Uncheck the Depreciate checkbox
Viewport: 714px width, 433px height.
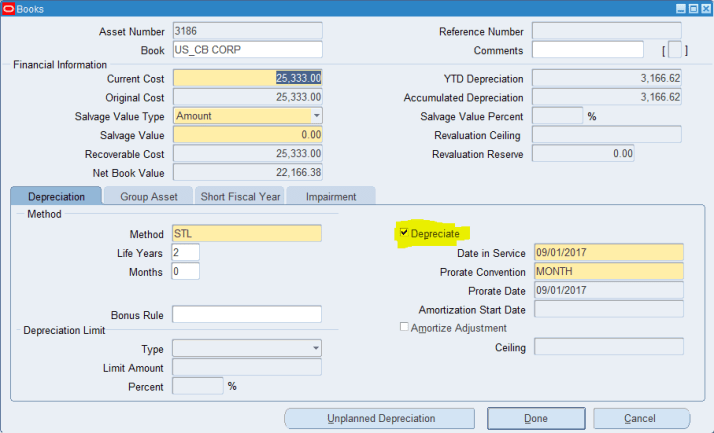click(404, 233)
